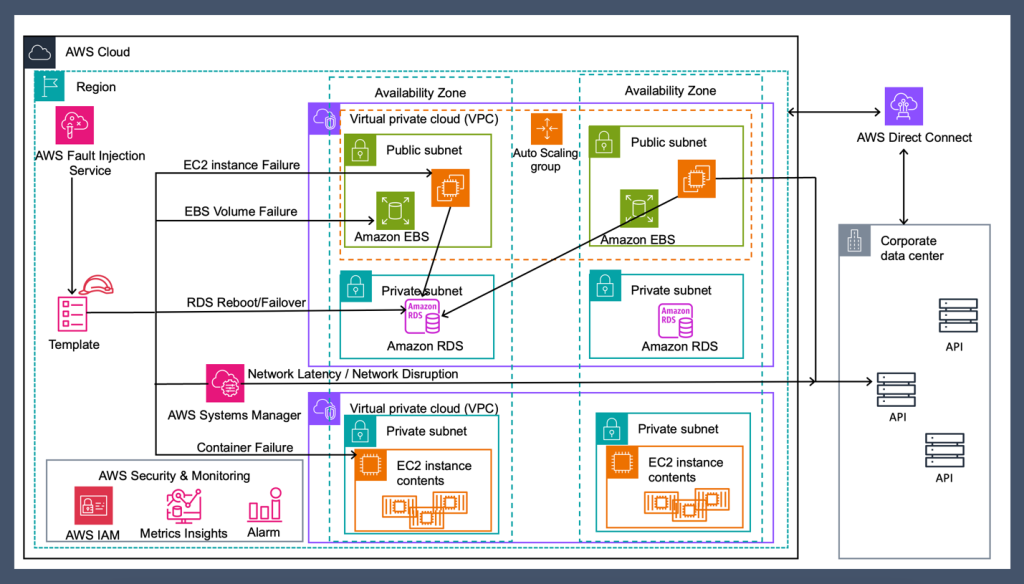
Task: Click the AWS Systems Manager icon
Action: tap(225, 382)
